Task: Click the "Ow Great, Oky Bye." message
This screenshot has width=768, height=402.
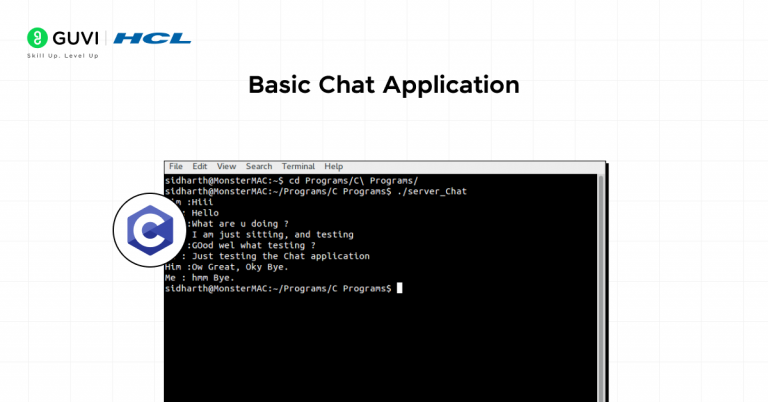Action: pyautogui.click(x=239, y=267)
